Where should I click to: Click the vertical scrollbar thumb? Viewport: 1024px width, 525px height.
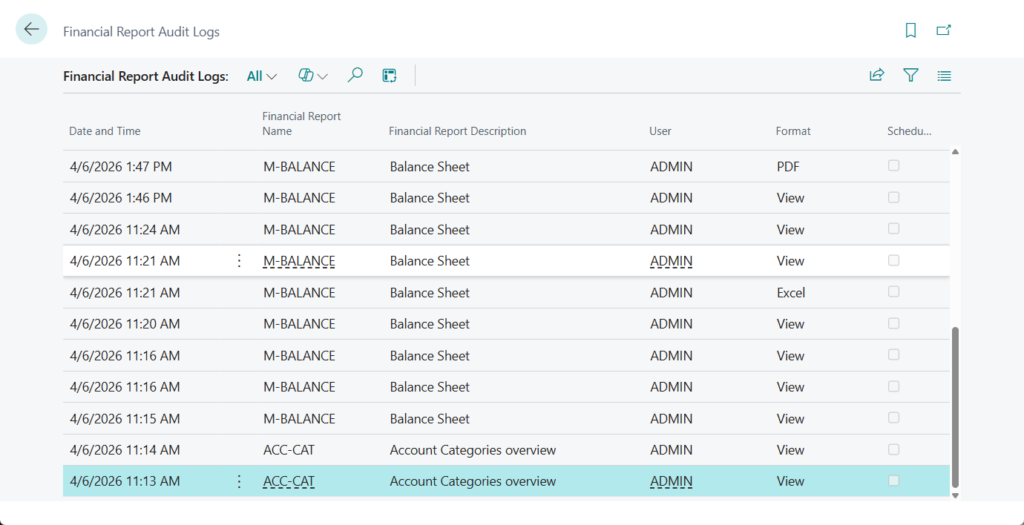point(954,405)
